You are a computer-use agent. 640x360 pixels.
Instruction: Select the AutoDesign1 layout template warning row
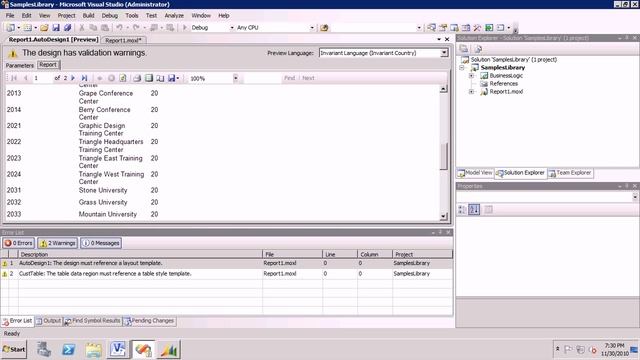(227, 263)
